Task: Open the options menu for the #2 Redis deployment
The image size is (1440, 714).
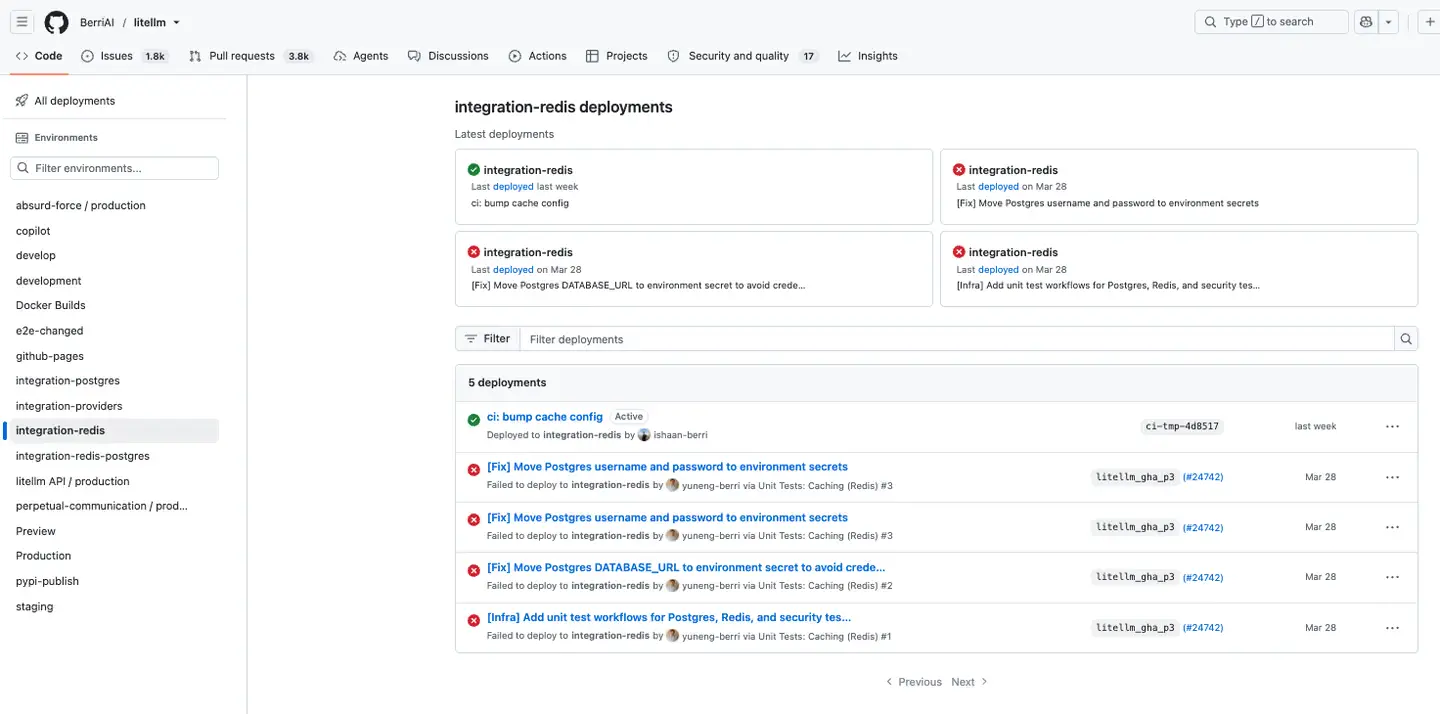Action: [x=1392, y=577]
